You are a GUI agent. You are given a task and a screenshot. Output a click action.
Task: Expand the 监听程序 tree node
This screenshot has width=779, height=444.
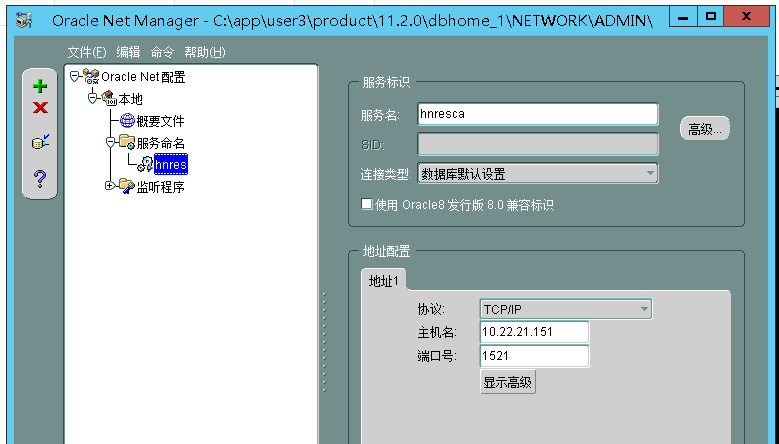(110, 186)
